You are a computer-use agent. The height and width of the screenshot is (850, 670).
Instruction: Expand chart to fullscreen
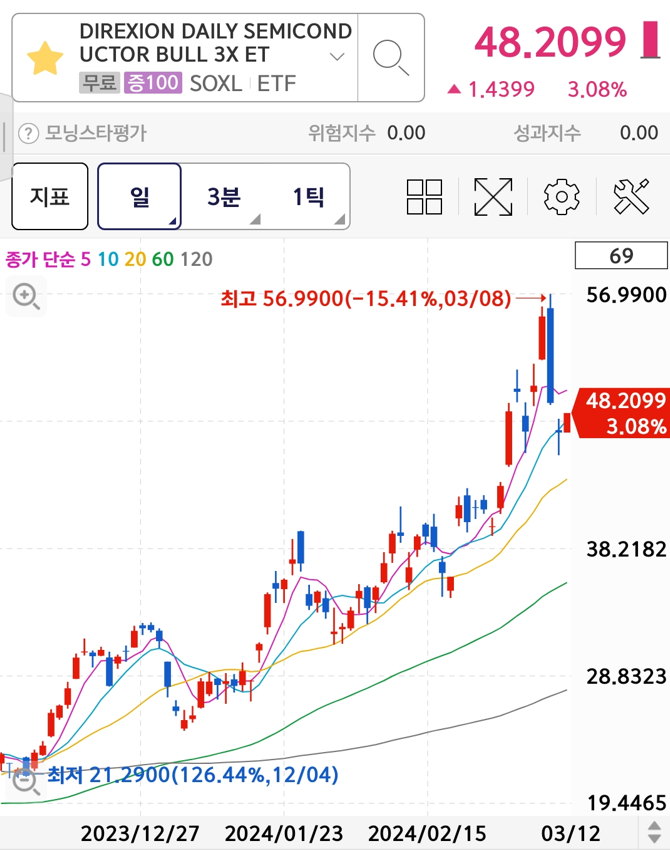tap(493, 197)
